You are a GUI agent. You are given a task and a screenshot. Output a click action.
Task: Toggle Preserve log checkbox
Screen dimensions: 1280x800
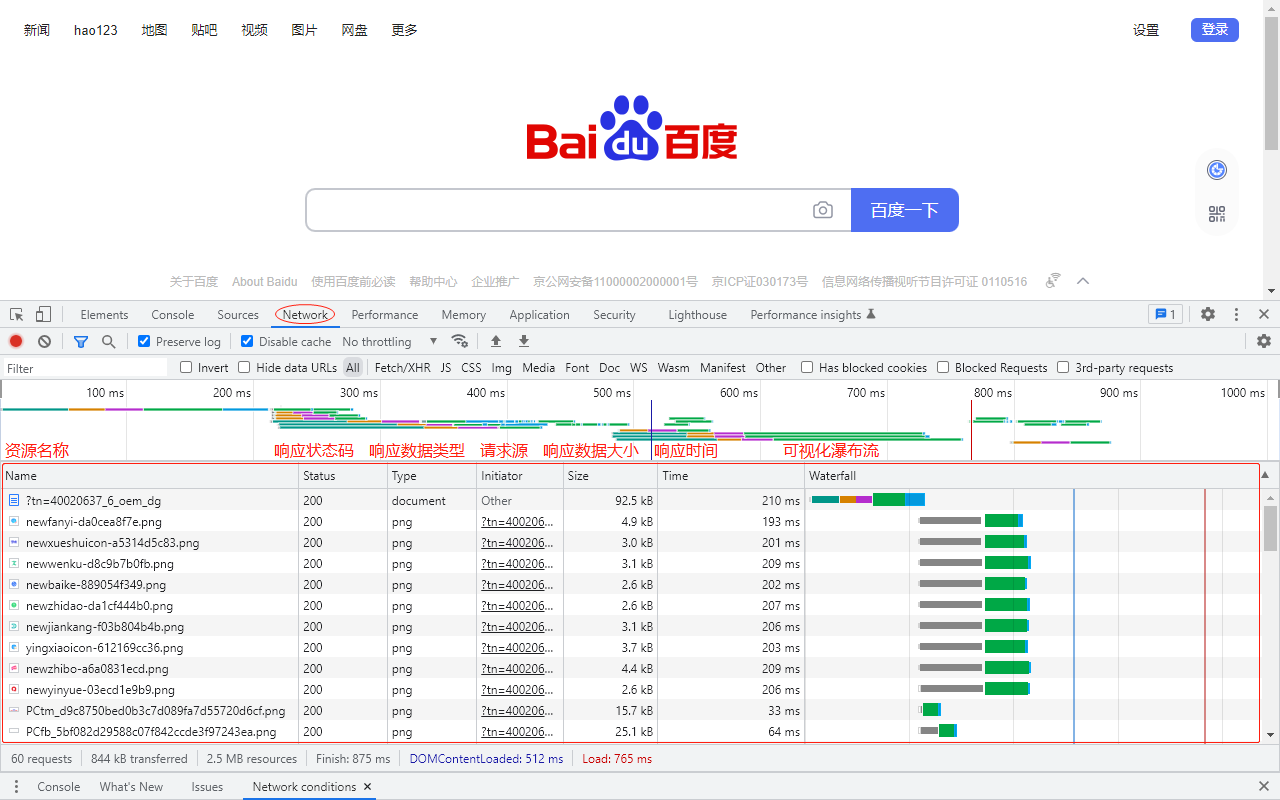pos(144,341)
